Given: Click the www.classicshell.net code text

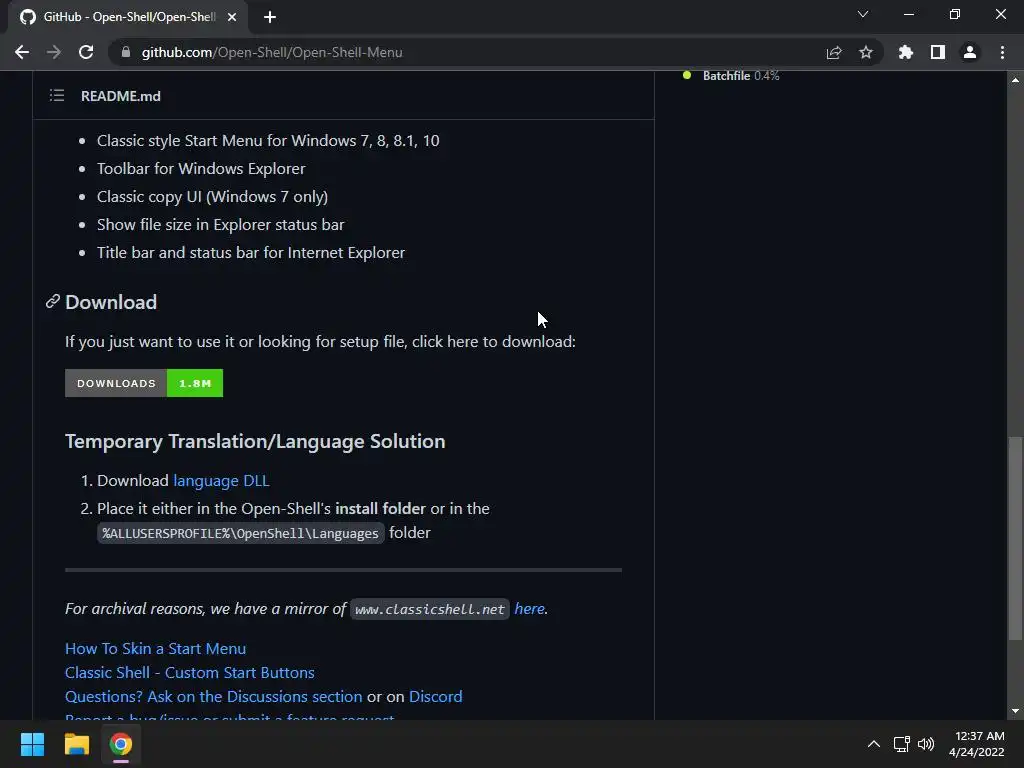Looking at the screenshot, I should 430,609.
